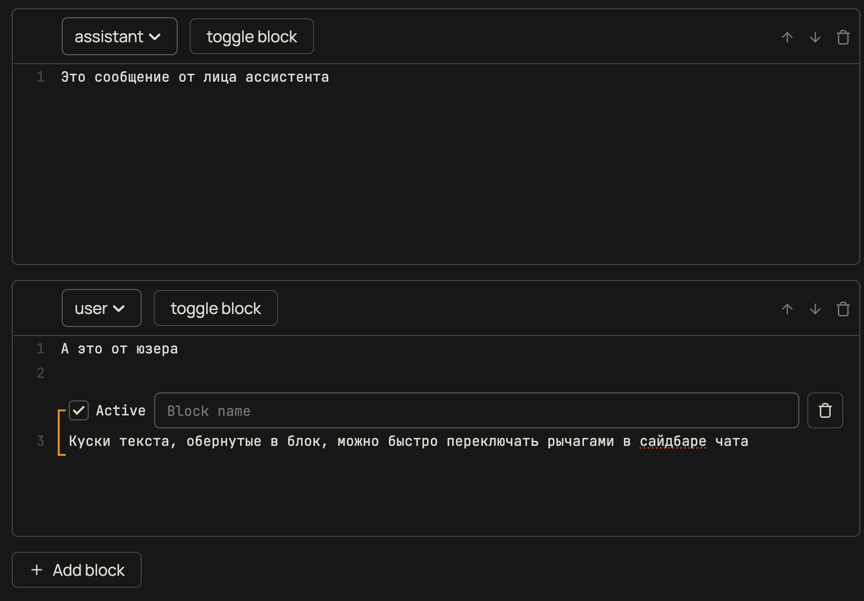Click the Add block button
This screenshot has height=601, width=864.
pos(77,570)
